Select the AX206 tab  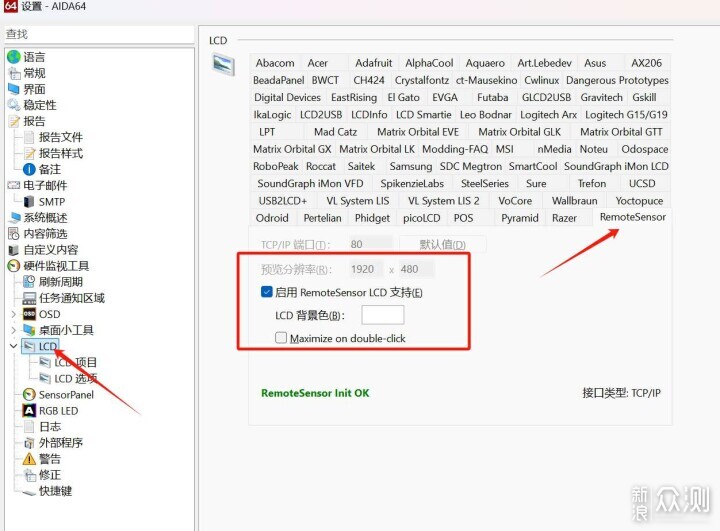(x=646, y=63)
